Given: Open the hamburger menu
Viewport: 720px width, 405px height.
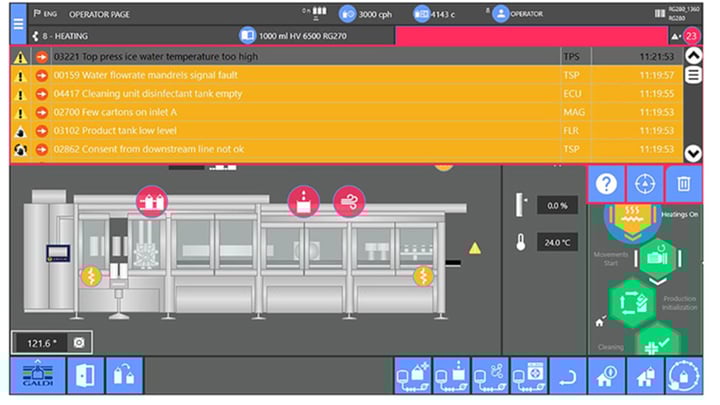Looking at the screenshot, I should point(18,24).
